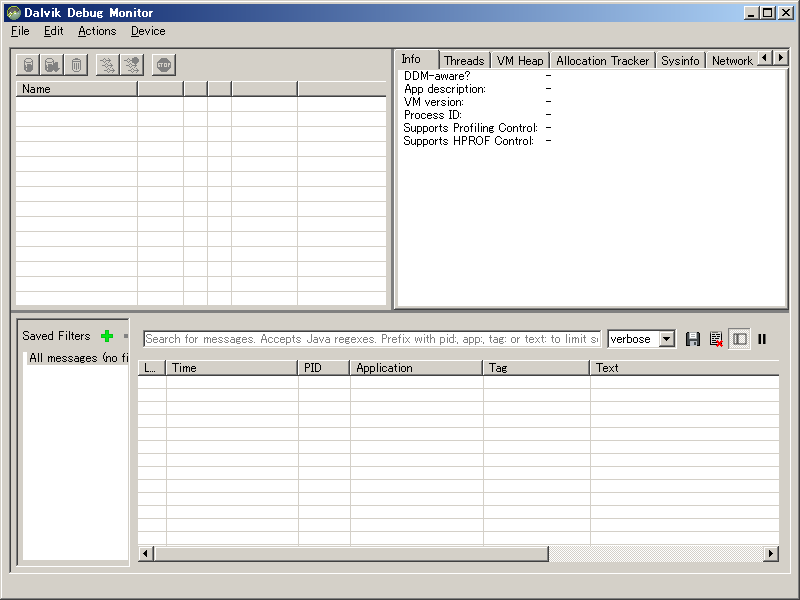Click the VM version: label
Screen dimensions: 800x600
point(434,102)
